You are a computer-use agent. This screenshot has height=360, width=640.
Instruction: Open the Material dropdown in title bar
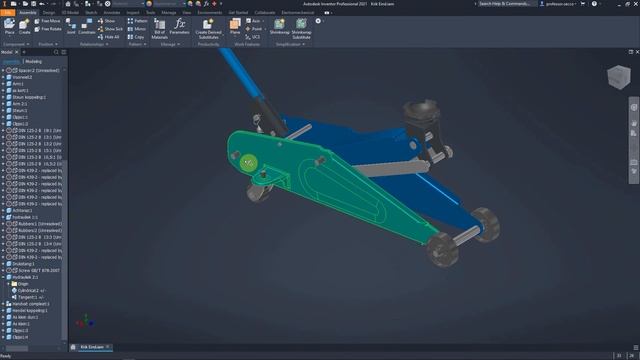pos(142,4)
